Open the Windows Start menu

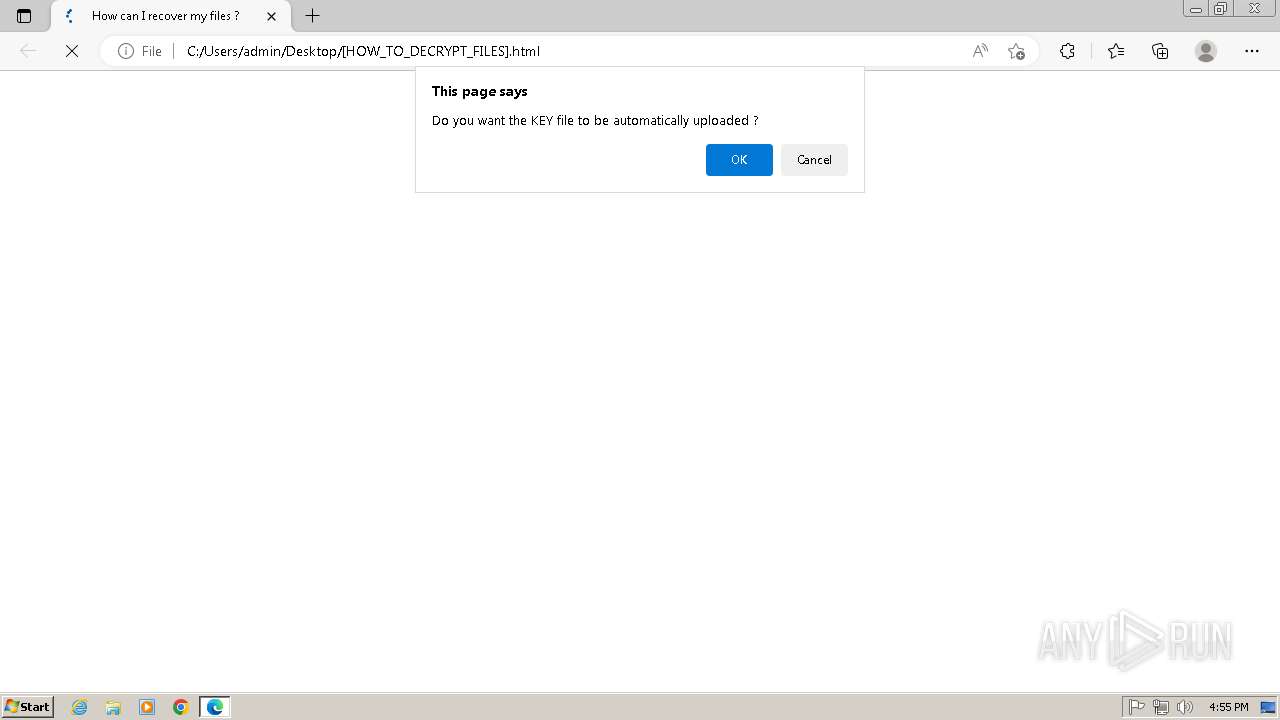coord(28,707)
